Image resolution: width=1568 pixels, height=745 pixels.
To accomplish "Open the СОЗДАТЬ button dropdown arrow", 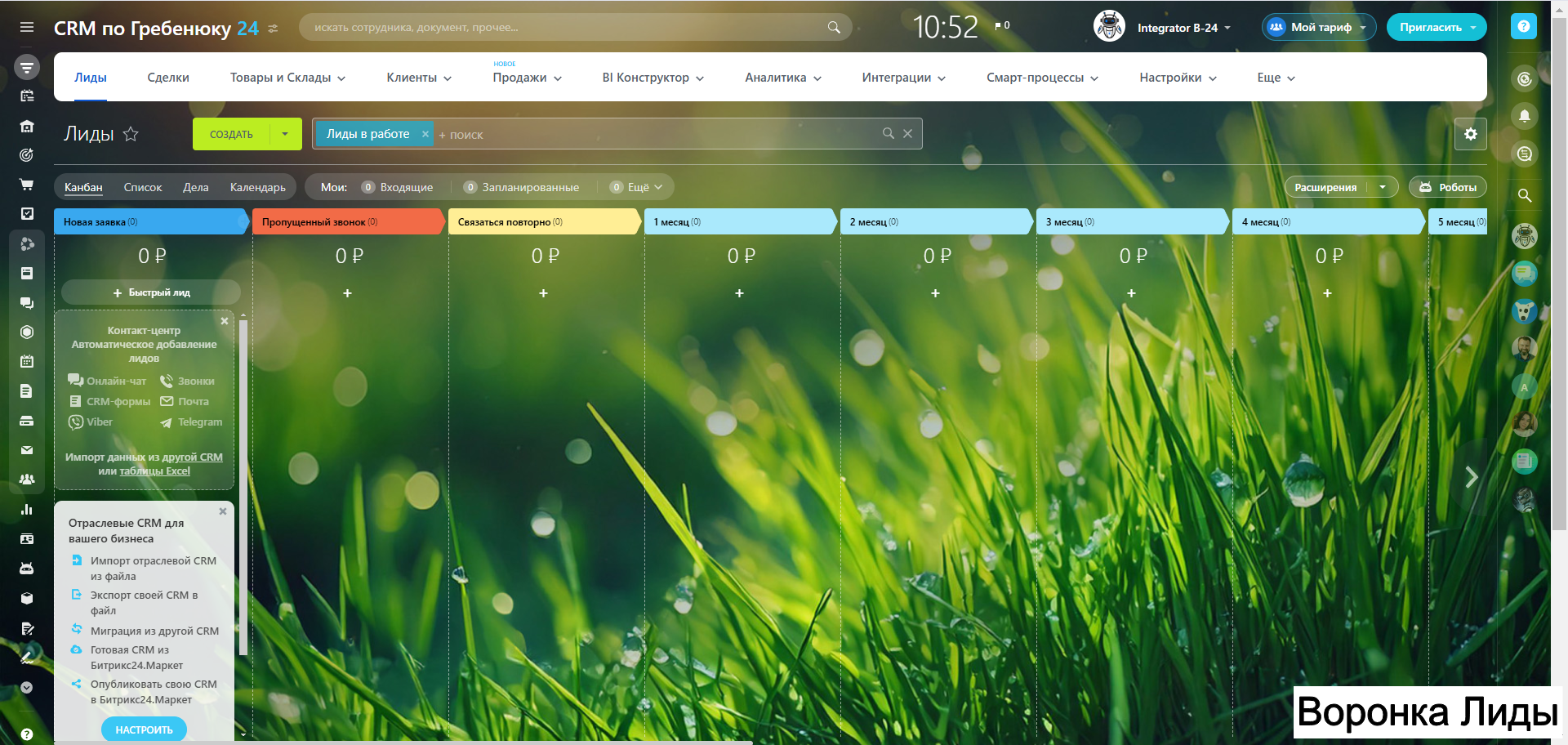I will pyautogui.click(x=285, y=134).
